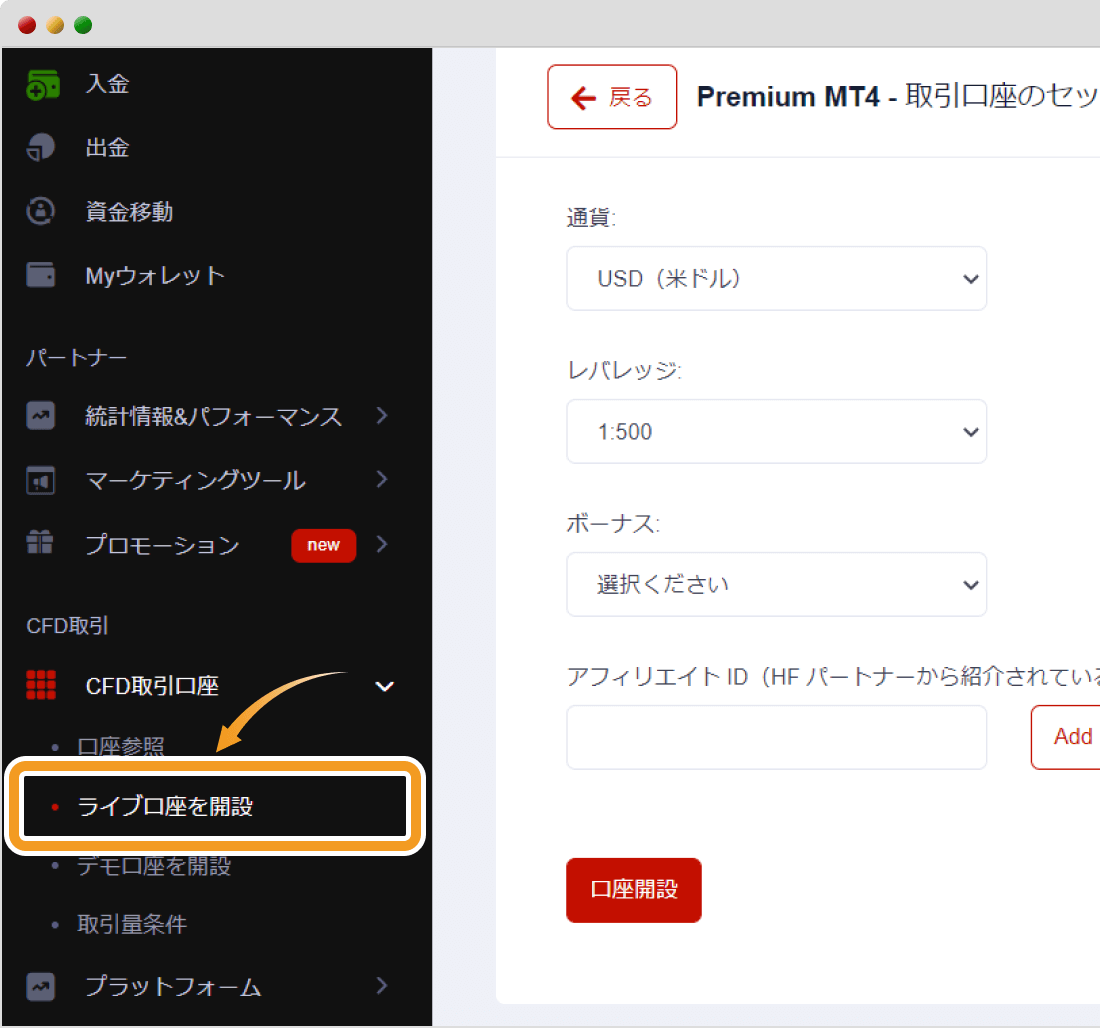Expand the プラットフォーム chevron

(382, 986)
